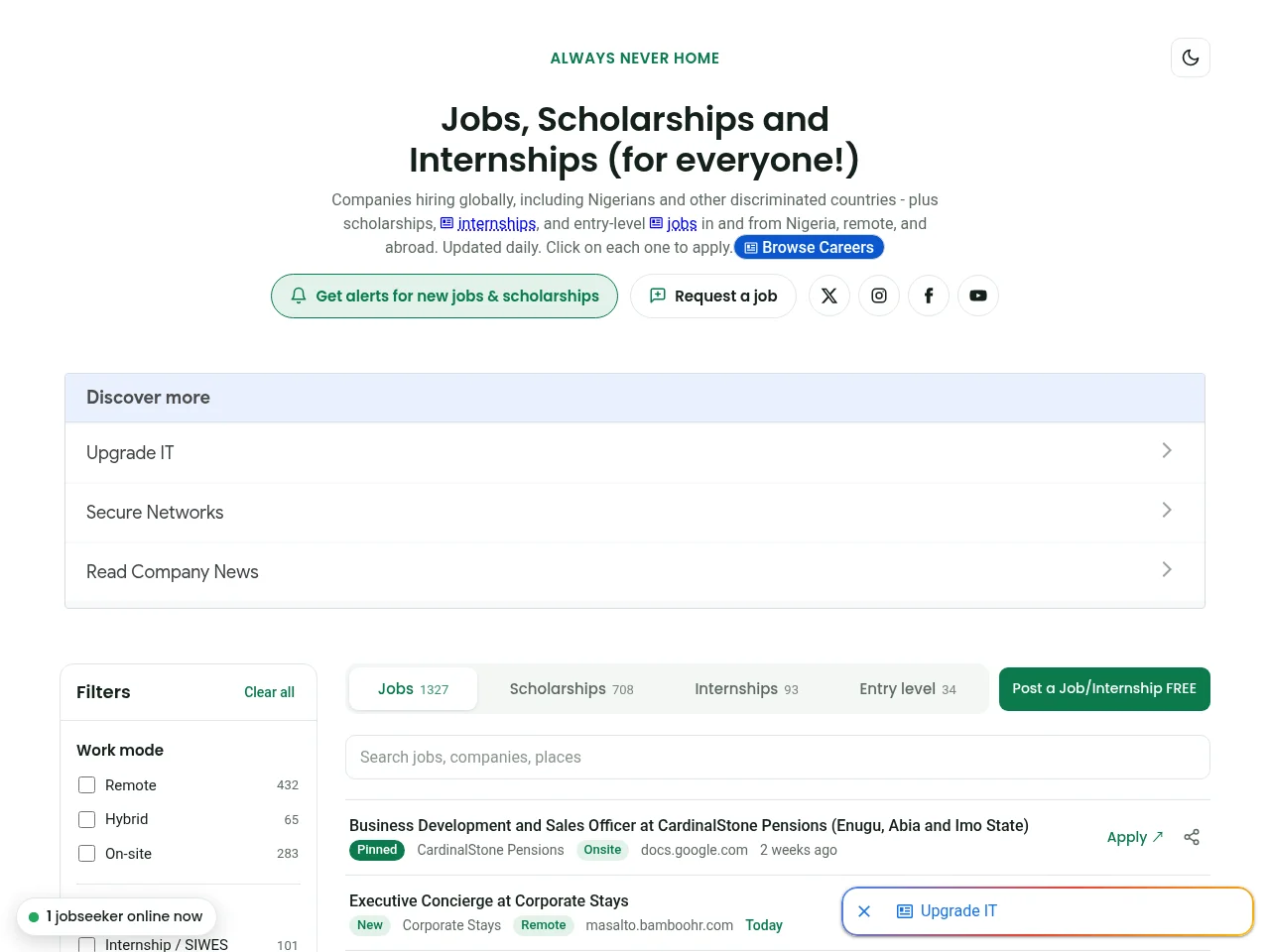Tick the Internship / SIWES checkbox
Screen dimensions: 1270x952
point(87,944)
